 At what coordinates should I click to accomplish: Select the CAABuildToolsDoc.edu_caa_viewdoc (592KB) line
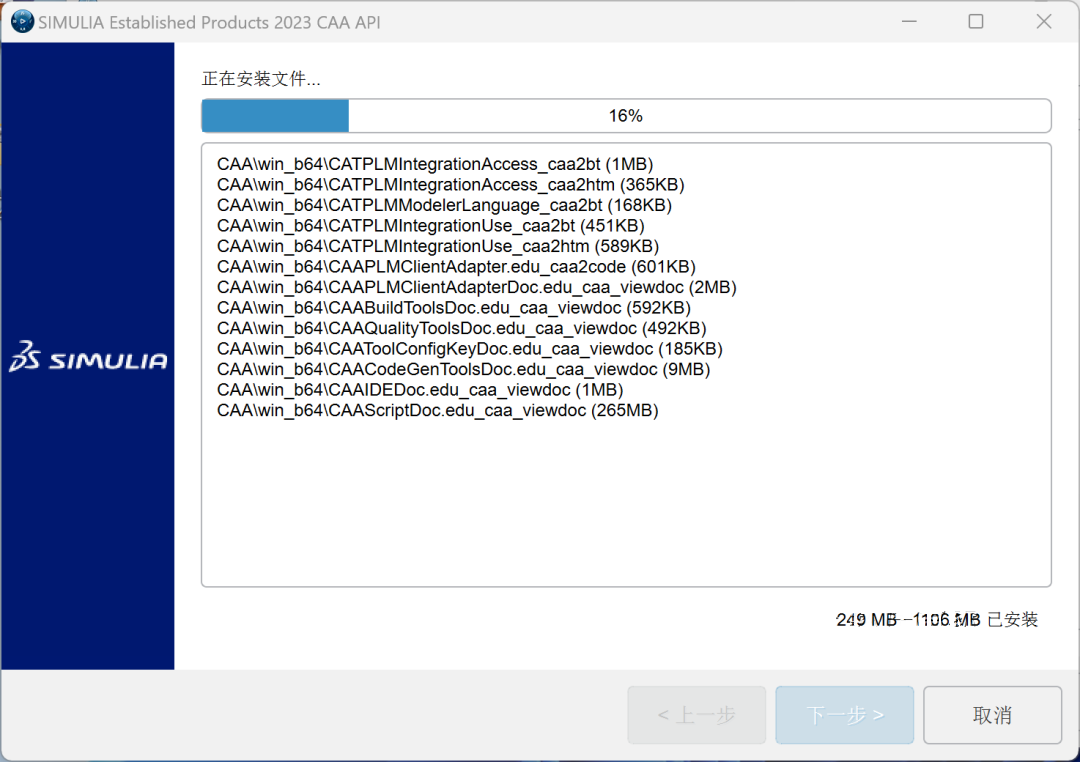coord(454,307)
